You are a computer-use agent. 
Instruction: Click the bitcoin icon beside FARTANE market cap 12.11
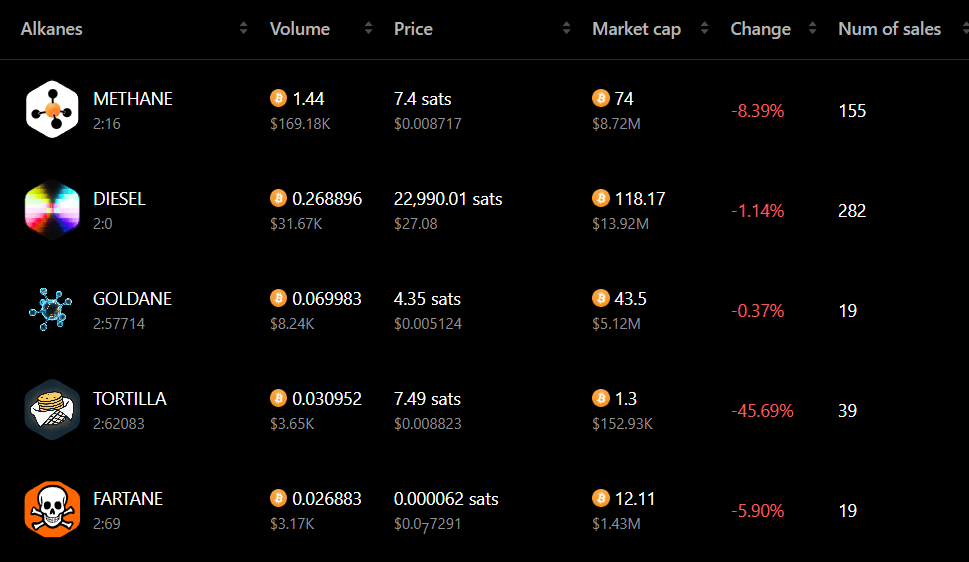601,498
